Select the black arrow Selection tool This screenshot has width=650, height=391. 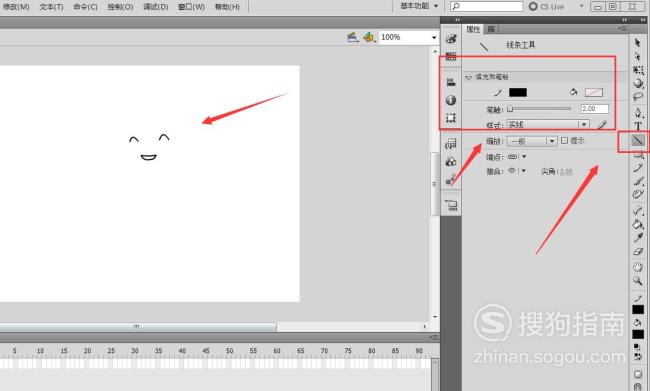(638, 42)
